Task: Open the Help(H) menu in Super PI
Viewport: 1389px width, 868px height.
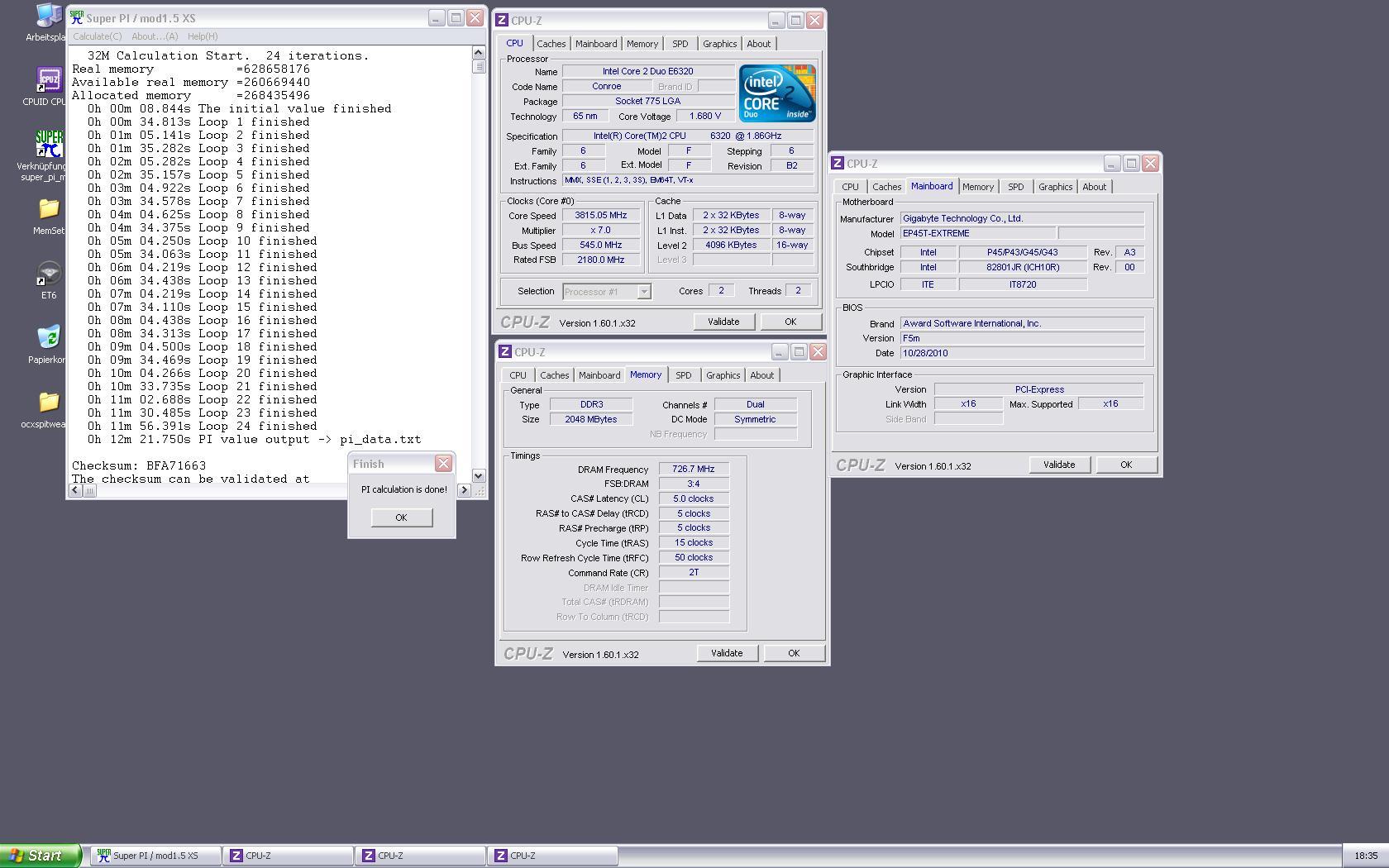Action: 203,36
